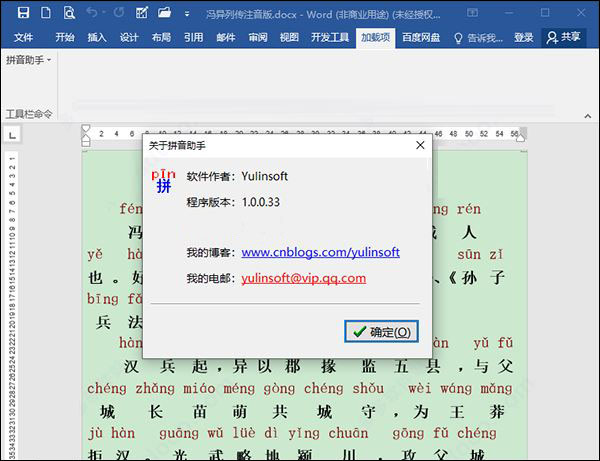Click the yulinsoft@vip.qq.com email link
600x461 pixels.
303,278
